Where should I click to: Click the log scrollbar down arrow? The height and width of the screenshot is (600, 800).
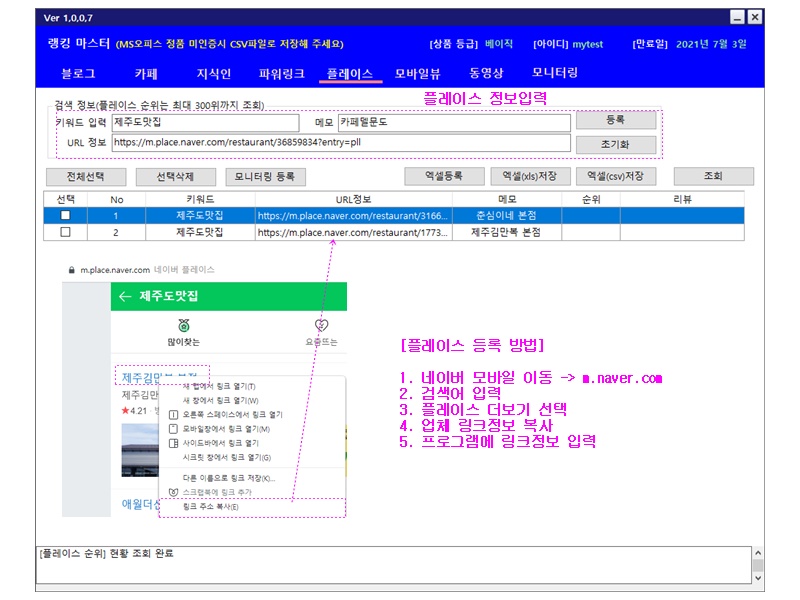tap(758, 578)
